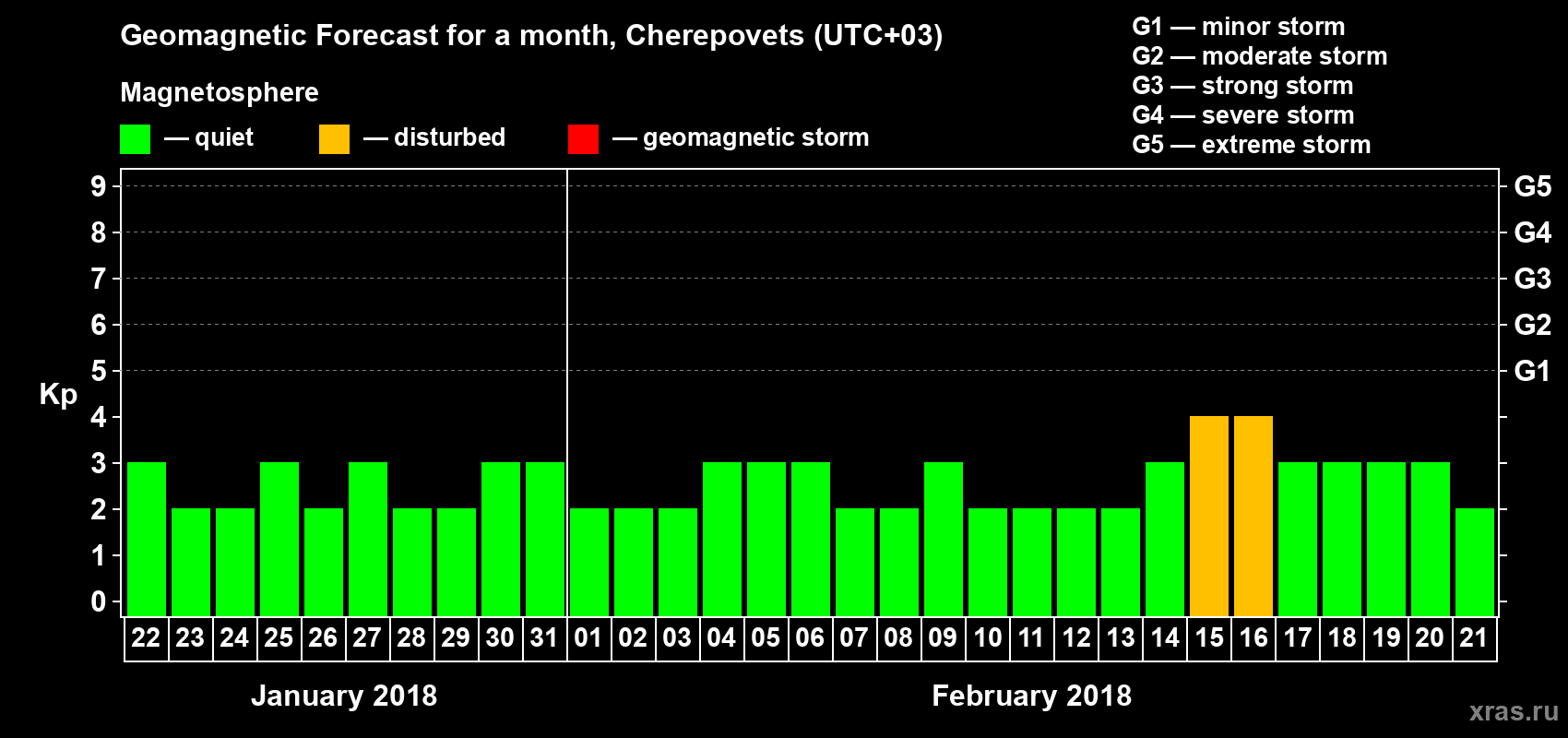Click date label 20 on the axis
Image resolution: width=1568 pixels, height=738 pixels.
tap(1430, 637)
